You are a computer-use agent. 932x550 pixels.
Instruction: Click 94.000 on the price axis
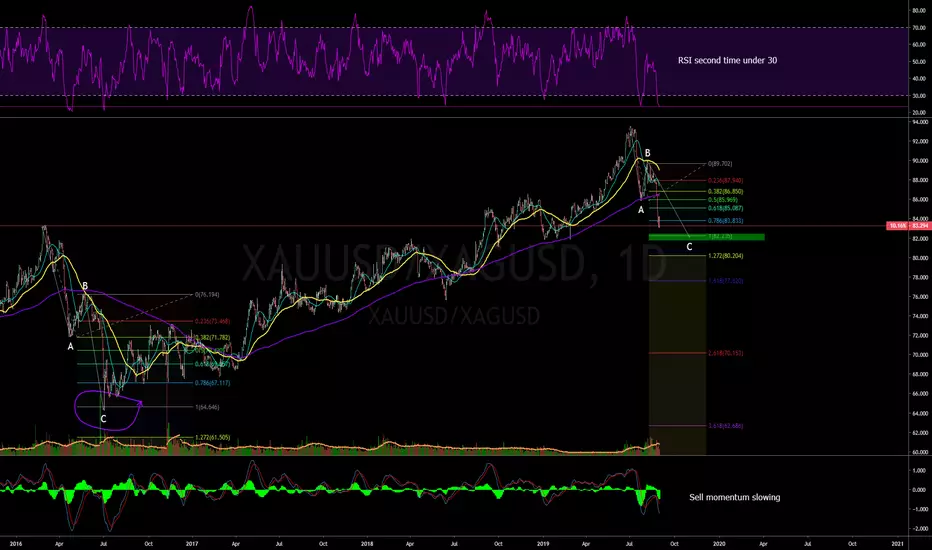[x=920, y=122]
